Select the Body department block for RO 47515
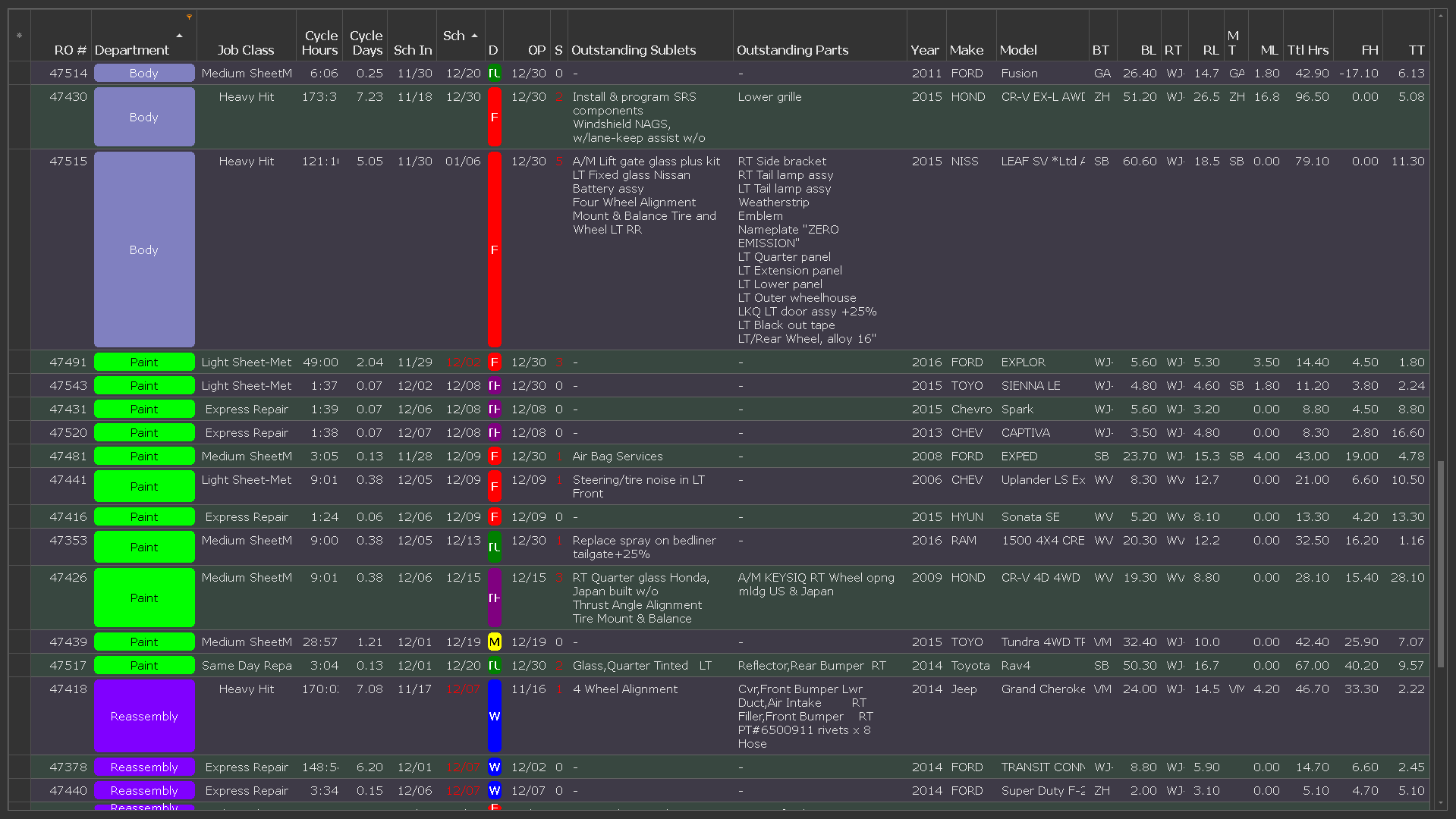Viewport: 1456px width, 819px height. click(x=144, y=249)
